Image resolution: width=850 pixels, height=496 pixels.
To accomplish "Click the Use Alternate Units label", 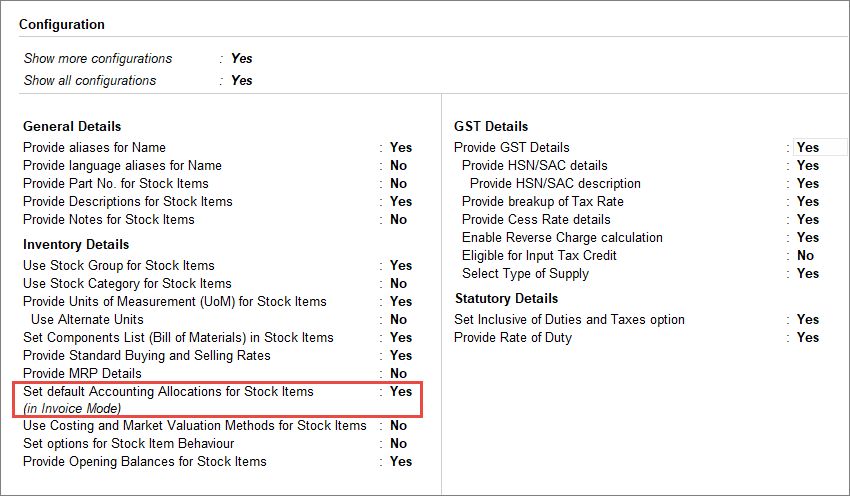I will click(x=87, y=319).
